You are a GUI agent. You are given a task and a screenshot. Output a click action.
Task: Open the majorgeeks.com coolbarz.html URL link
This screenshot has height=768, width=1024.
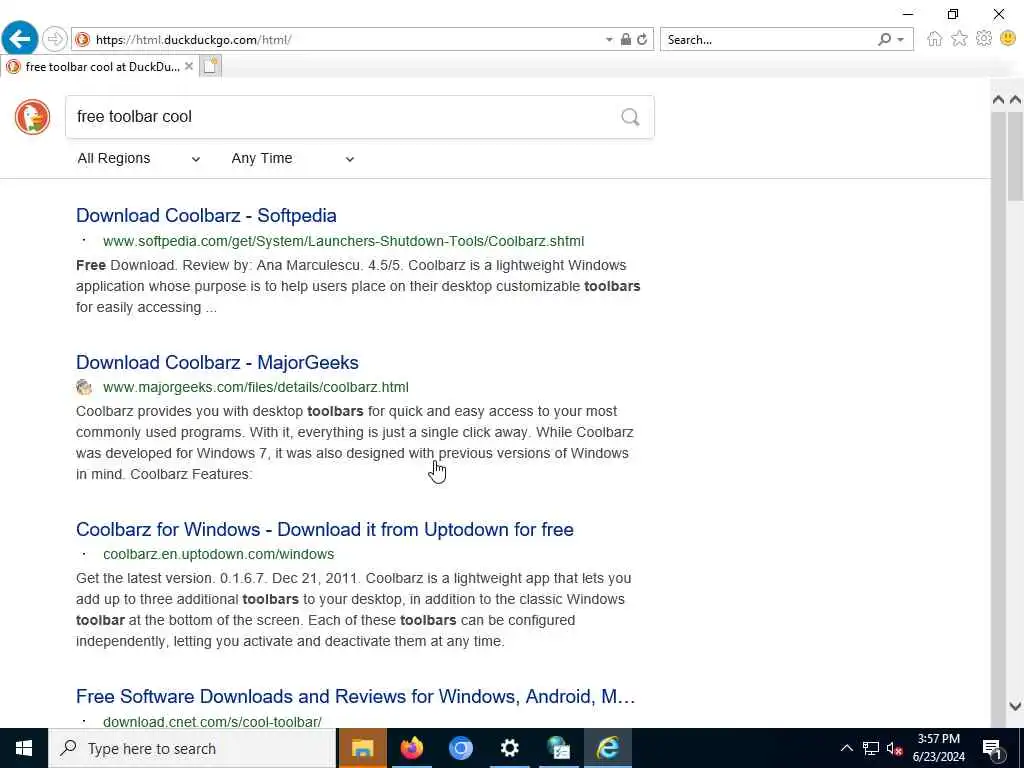pyautogui.click(x=256, y=387)
